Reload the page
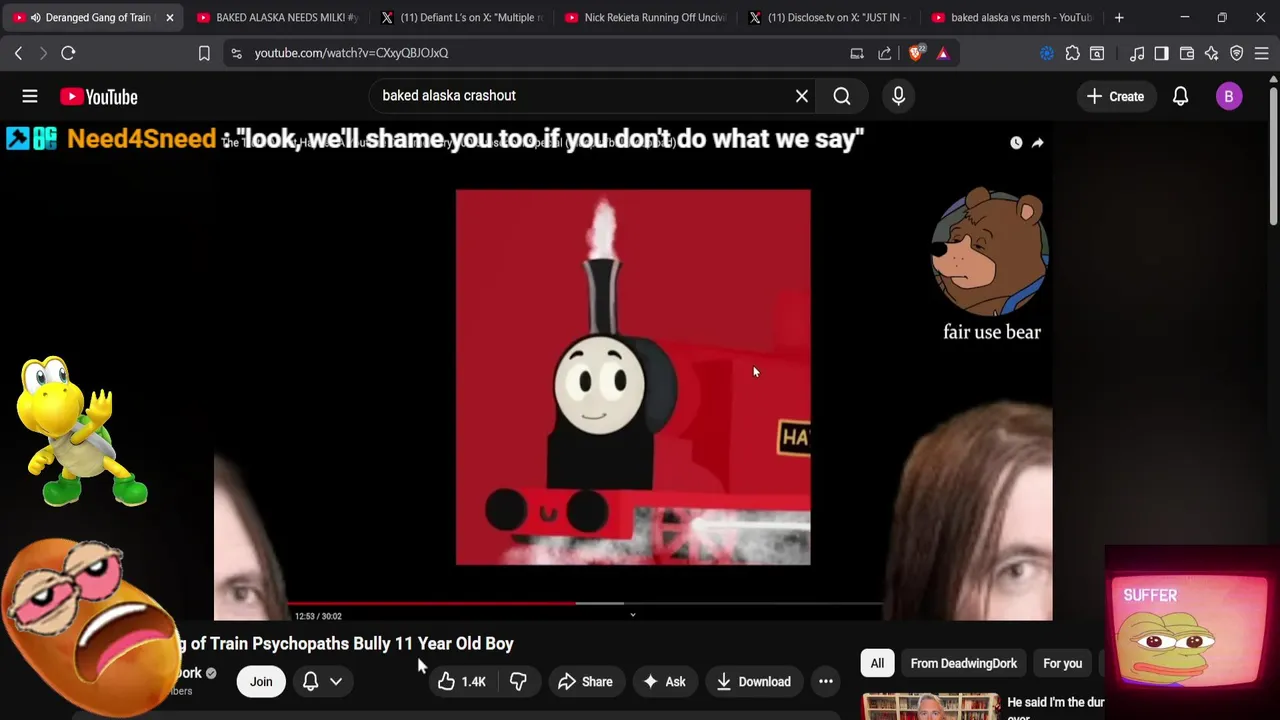The image size is (1280, 720). pos(68,53)
